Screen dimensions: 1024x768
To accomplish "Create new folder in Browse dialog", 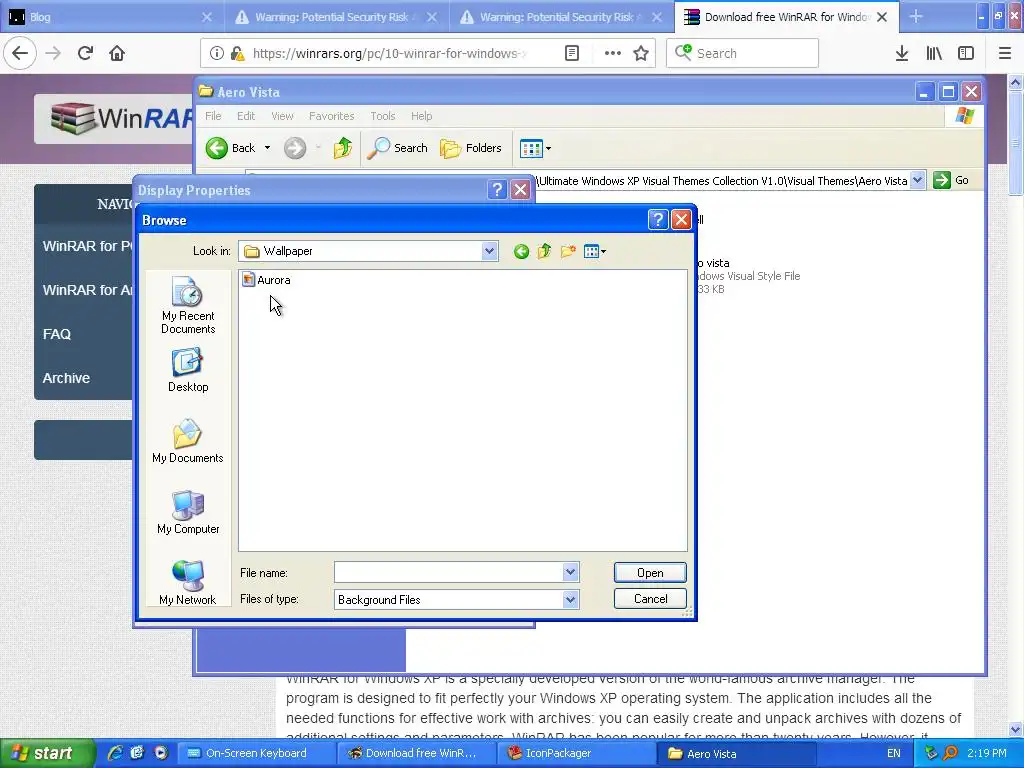I will tap(568, 251).
